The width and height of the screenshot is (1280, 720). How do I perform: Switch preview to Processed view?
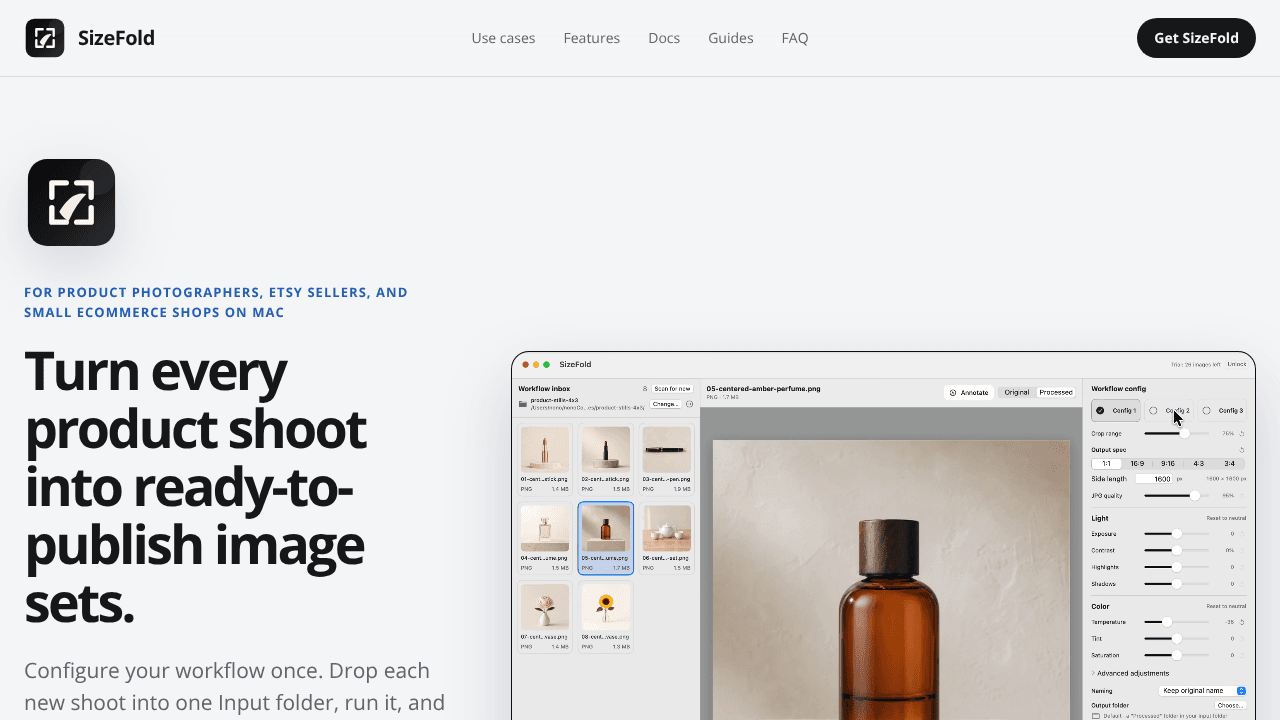[x=1056, y=392]
